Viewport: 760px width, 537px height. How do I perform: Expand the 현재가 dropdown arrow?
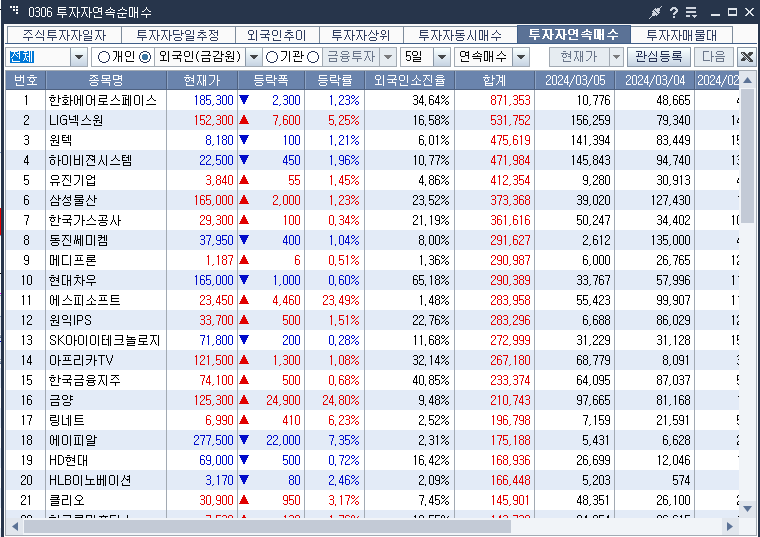[616, 57]
